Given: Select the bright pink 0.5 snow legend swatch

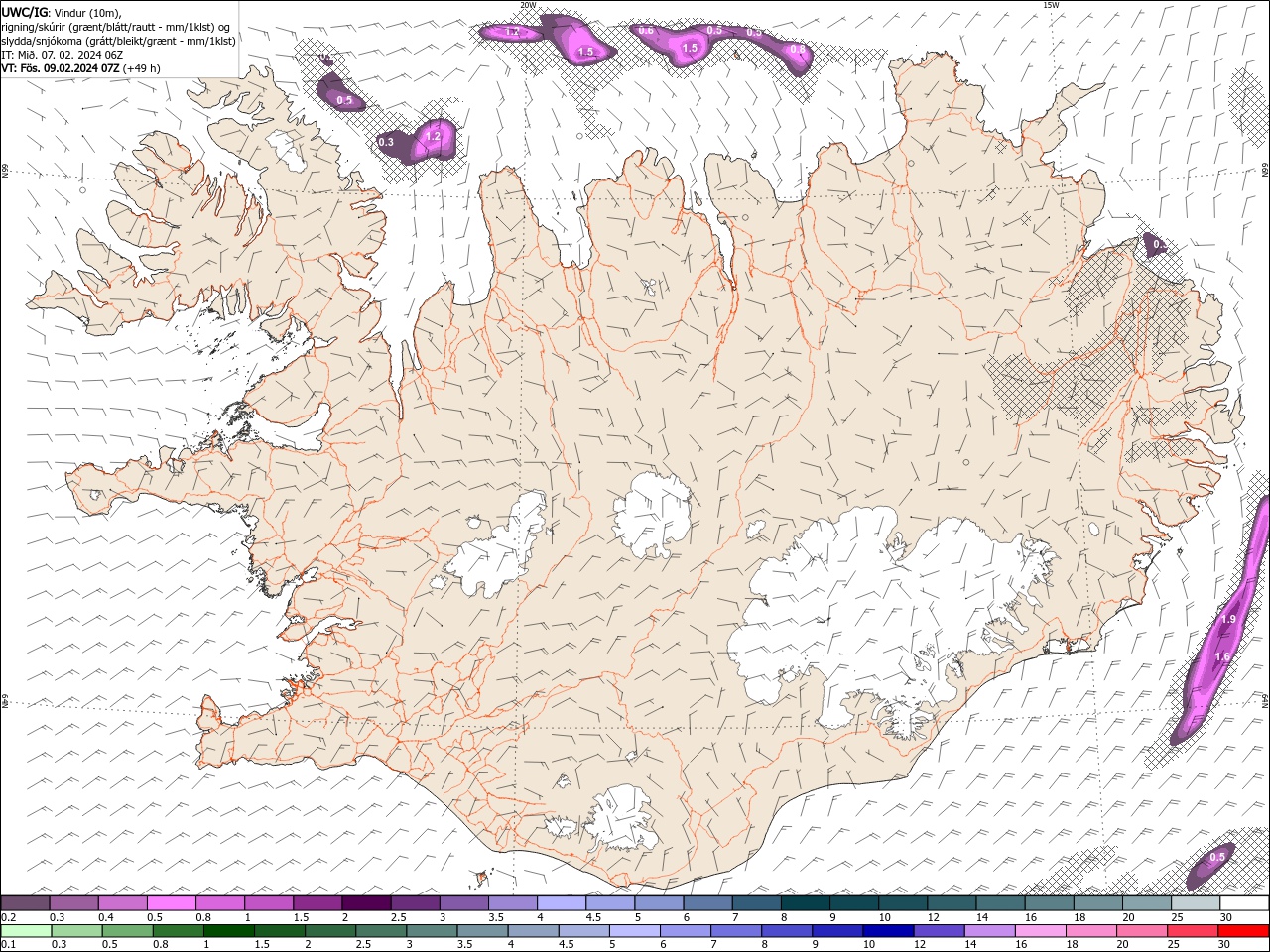Looking at the screenshot, I should pyautogui.click(x=172, y=903).
